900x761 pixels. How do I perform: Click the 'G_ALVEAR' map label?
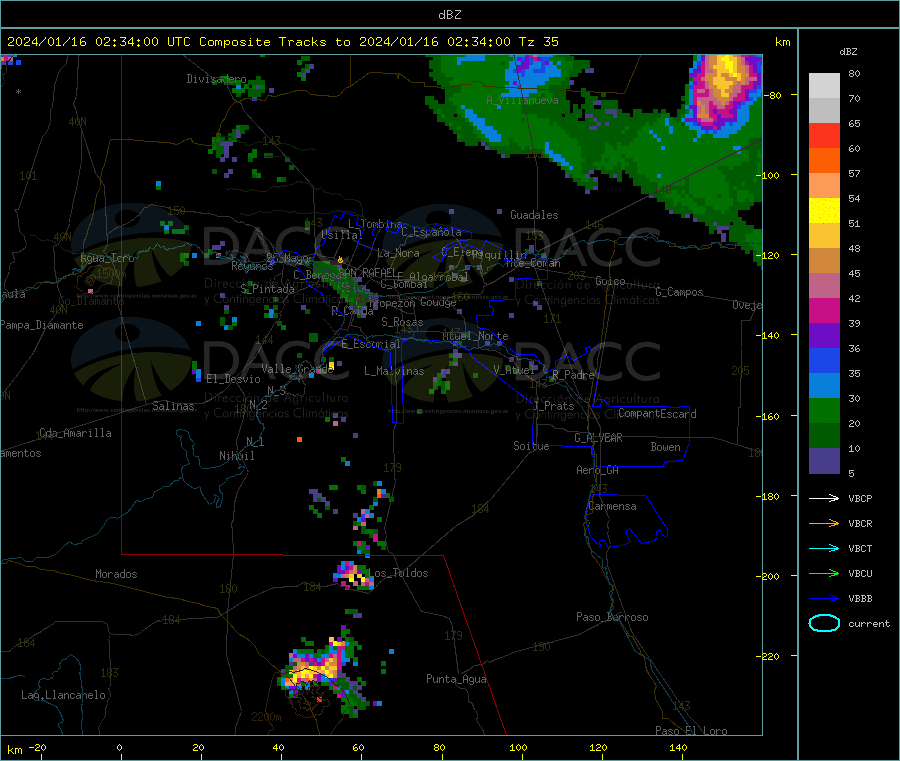coord(598,438)
